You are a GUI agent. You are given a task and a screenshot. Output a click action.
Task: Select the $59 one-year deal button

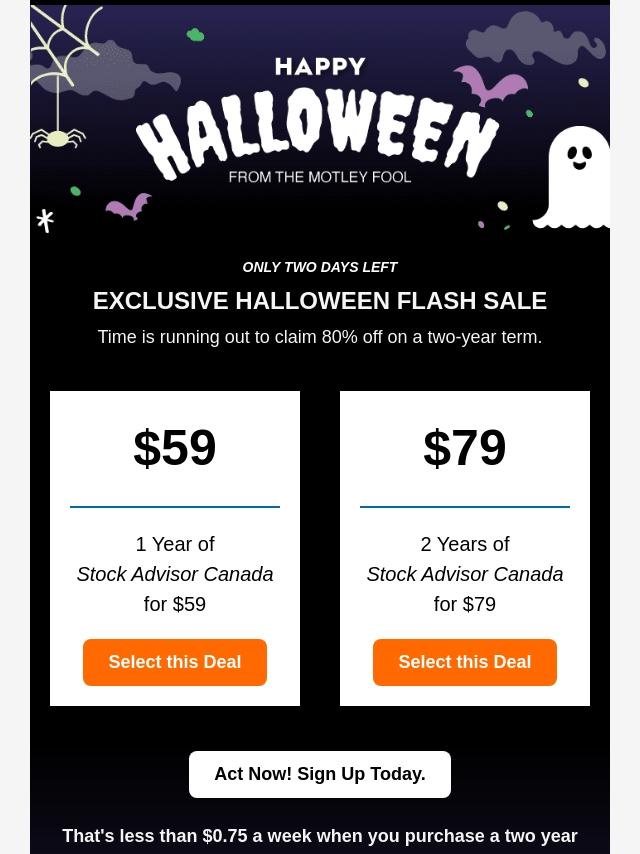(175, 662)
